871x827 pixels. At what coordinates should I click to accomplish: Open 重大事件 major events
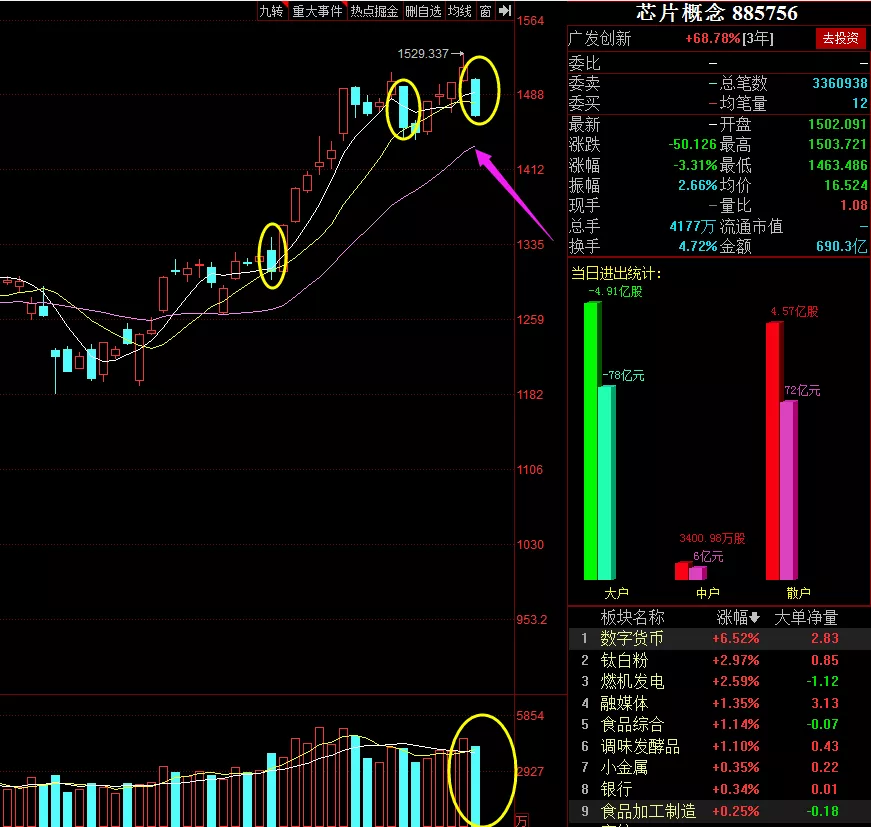tap(318, 11)
